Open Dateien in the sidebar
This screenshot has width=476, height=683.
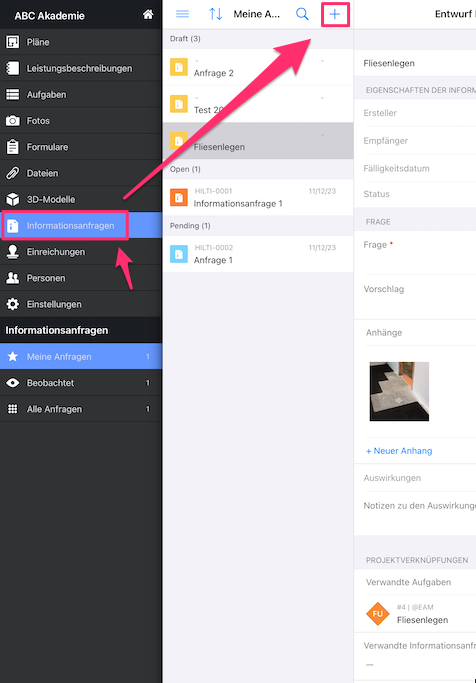[x=81, y=173]
